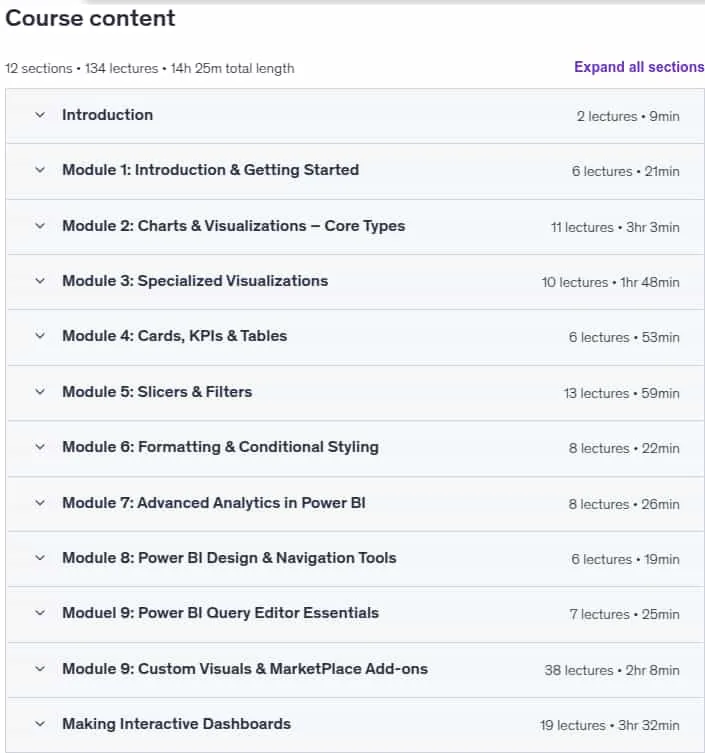Open the Introduction section title

tap(108, 115)
